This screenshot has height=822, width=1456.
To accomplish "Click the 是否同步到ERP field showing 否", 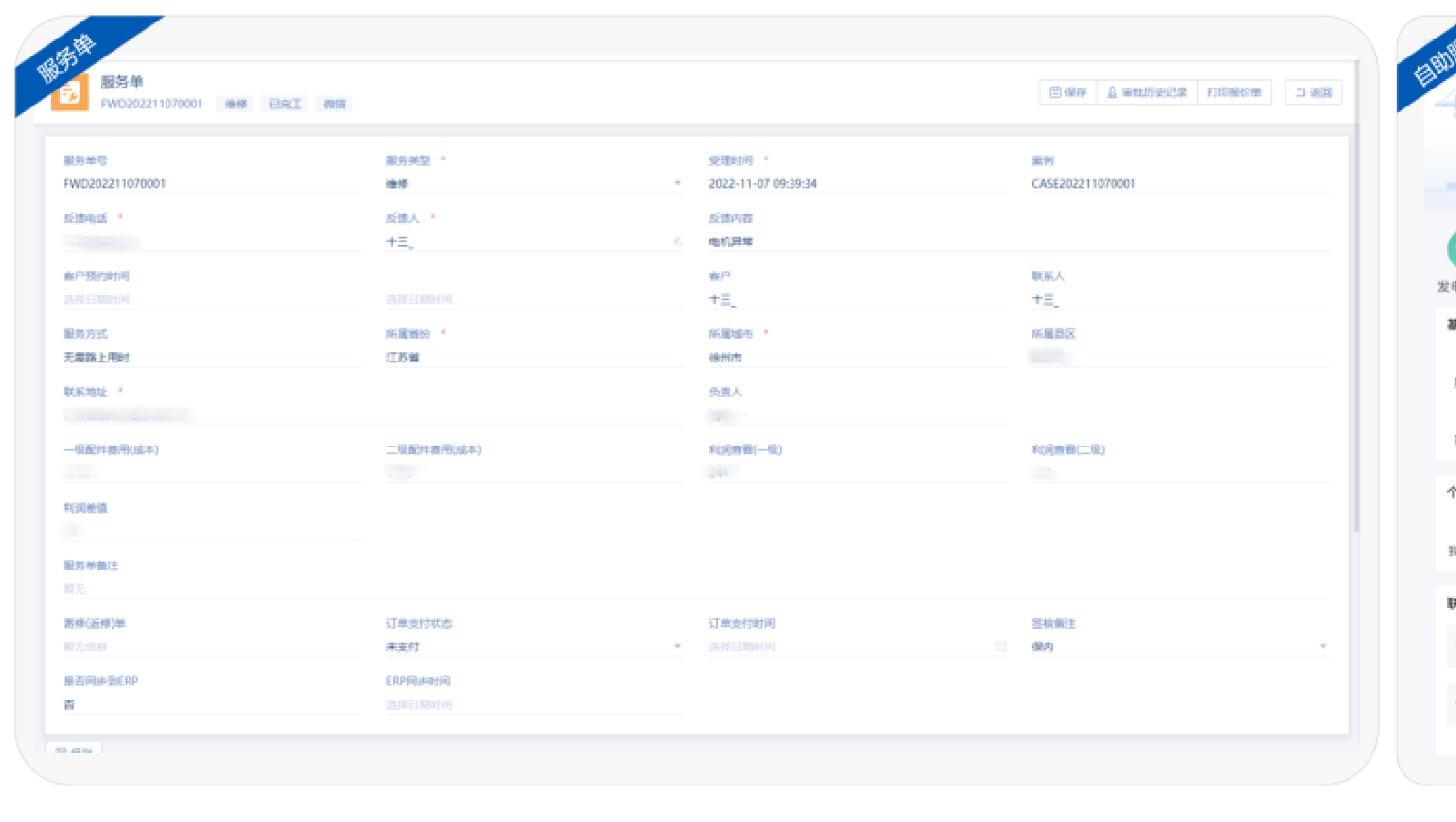I will point(211,705).
